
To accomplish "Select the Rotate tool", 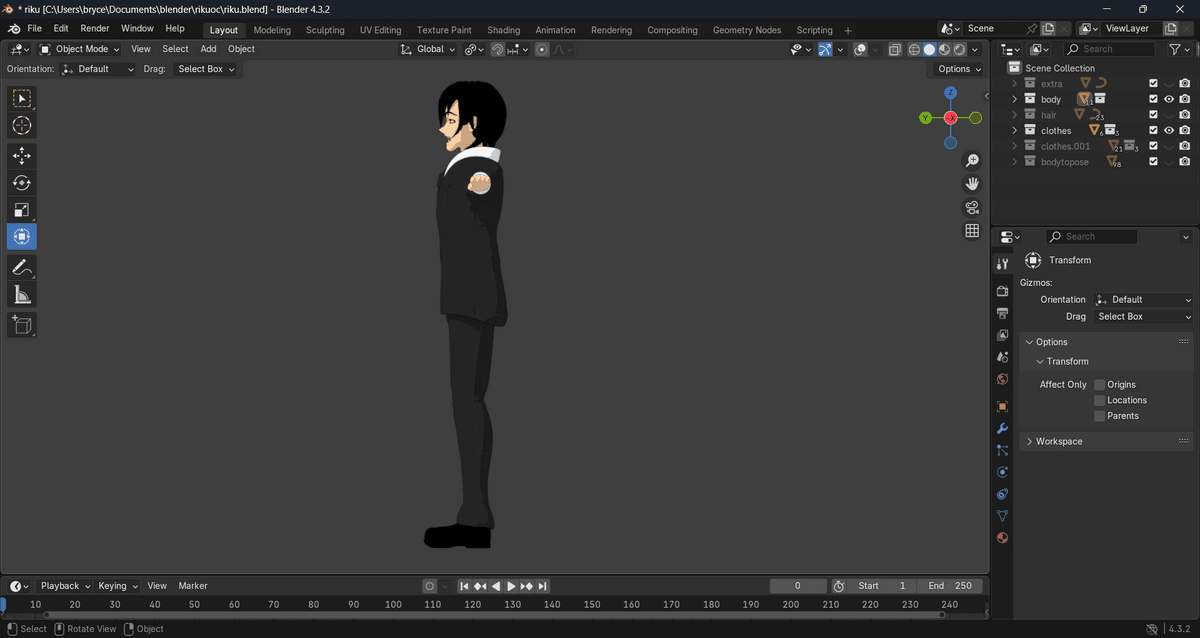I will 22,183.
